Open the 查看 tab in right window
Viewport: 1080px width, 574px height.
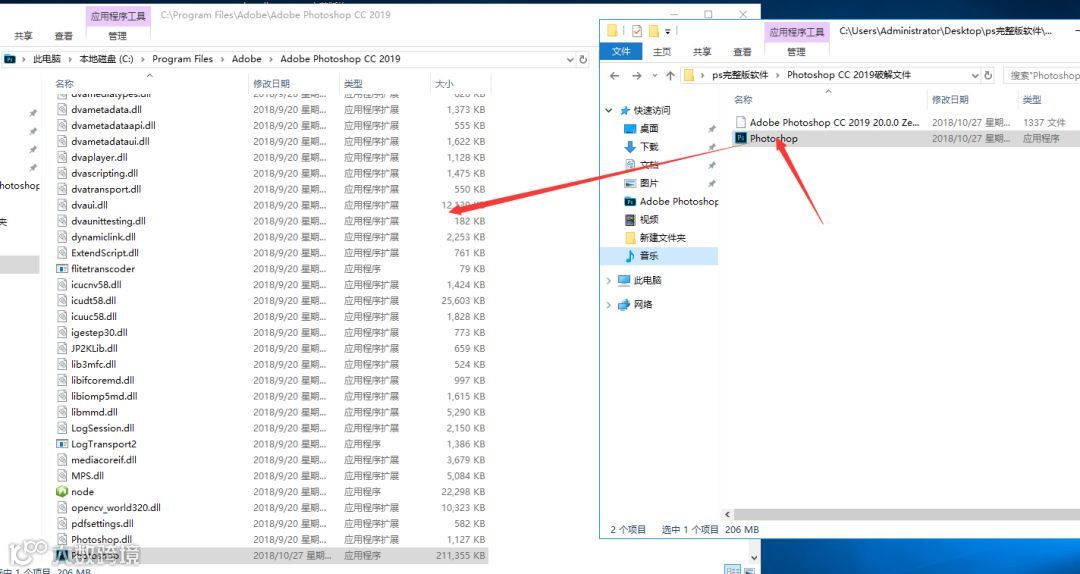coord(742,52)
